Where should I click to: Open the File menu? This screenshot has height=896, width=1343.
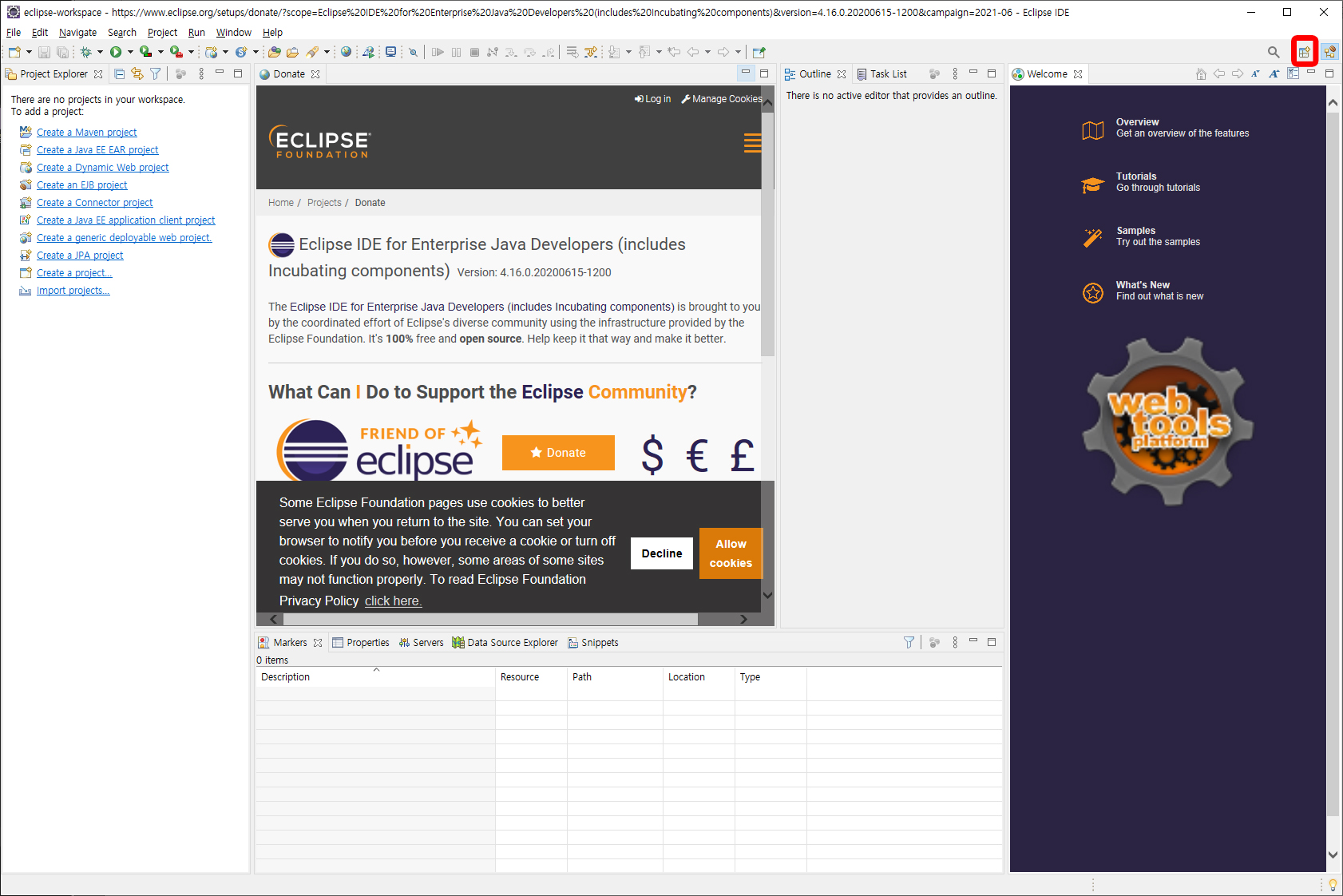click(14, 33)
